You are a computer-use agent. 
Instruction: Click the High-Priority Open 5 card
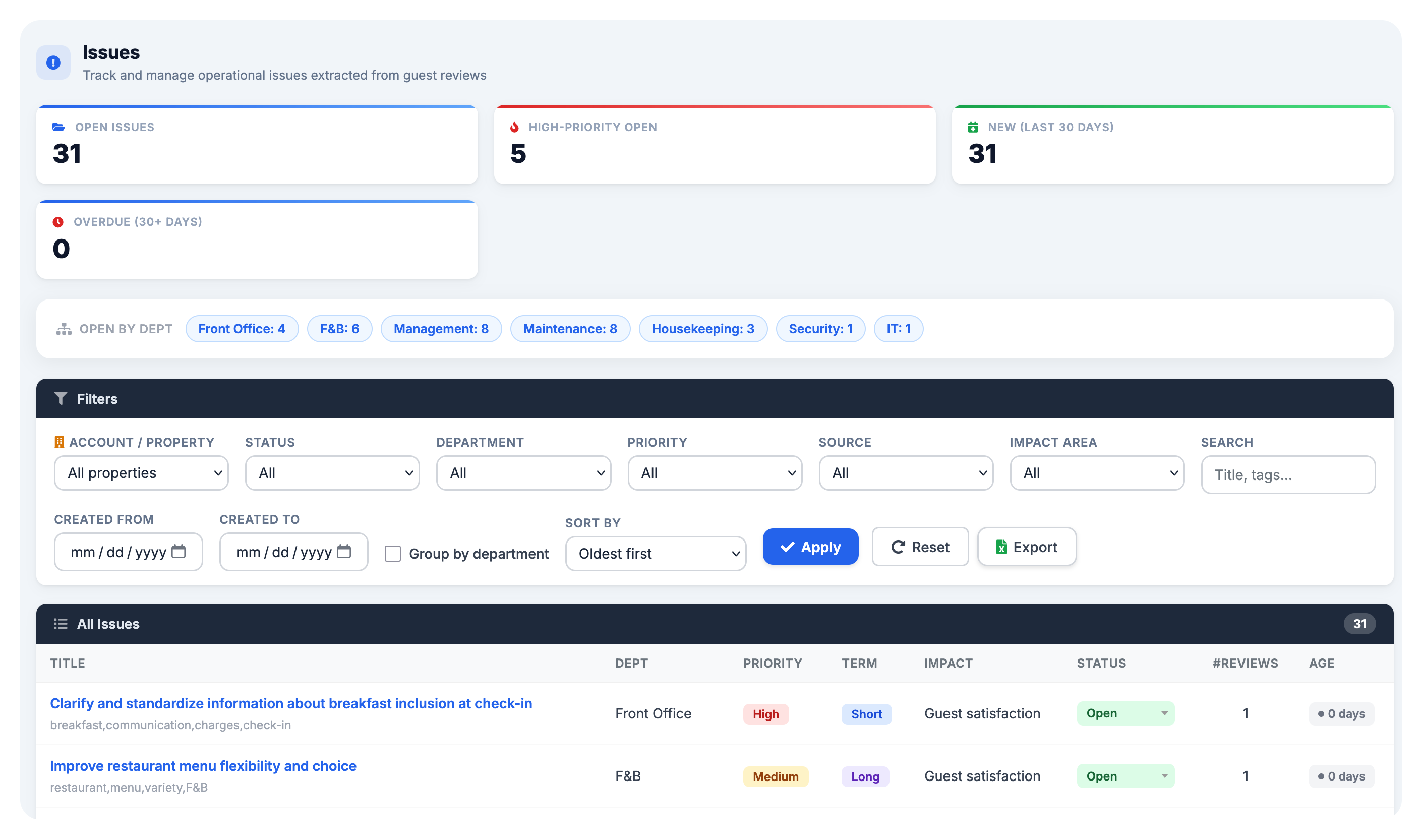coord(715,145)
